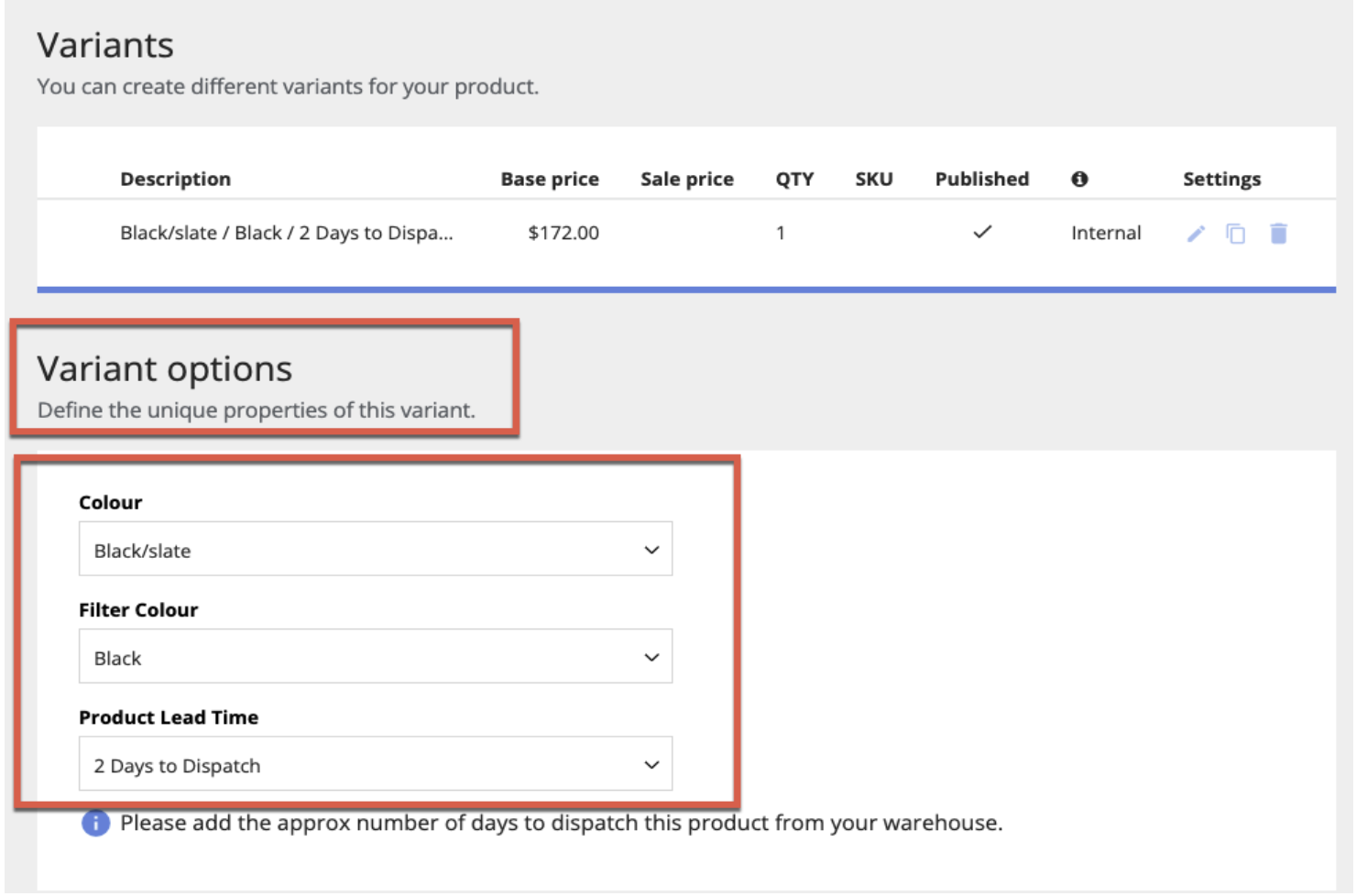The height and width of the screenshot is (896, 1356).
Task: Click the Sale price column header
Action: [687, 179]
